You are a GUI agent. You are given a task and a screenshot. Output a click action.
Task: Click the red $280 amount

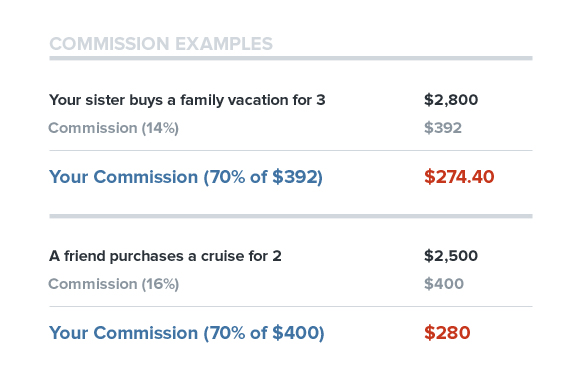click(447, 333)
